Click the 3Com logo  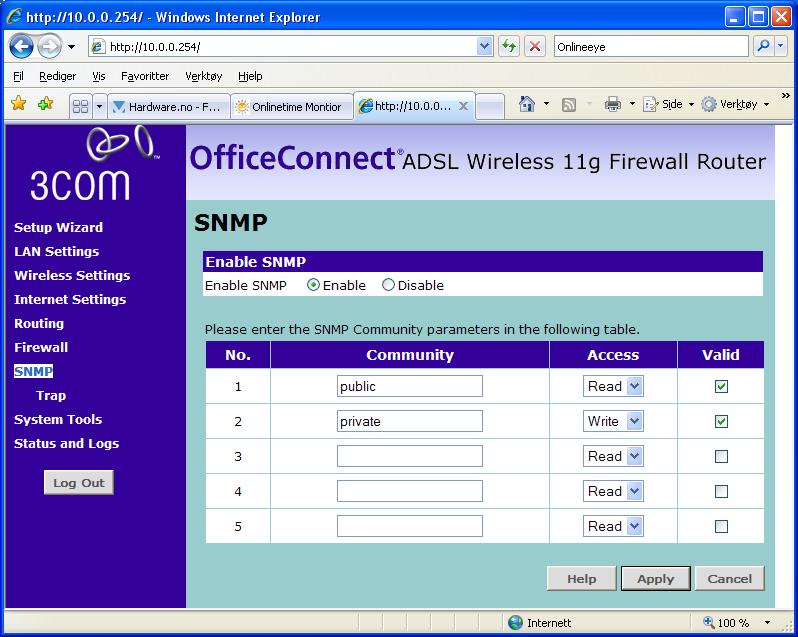tap(95, 163)
